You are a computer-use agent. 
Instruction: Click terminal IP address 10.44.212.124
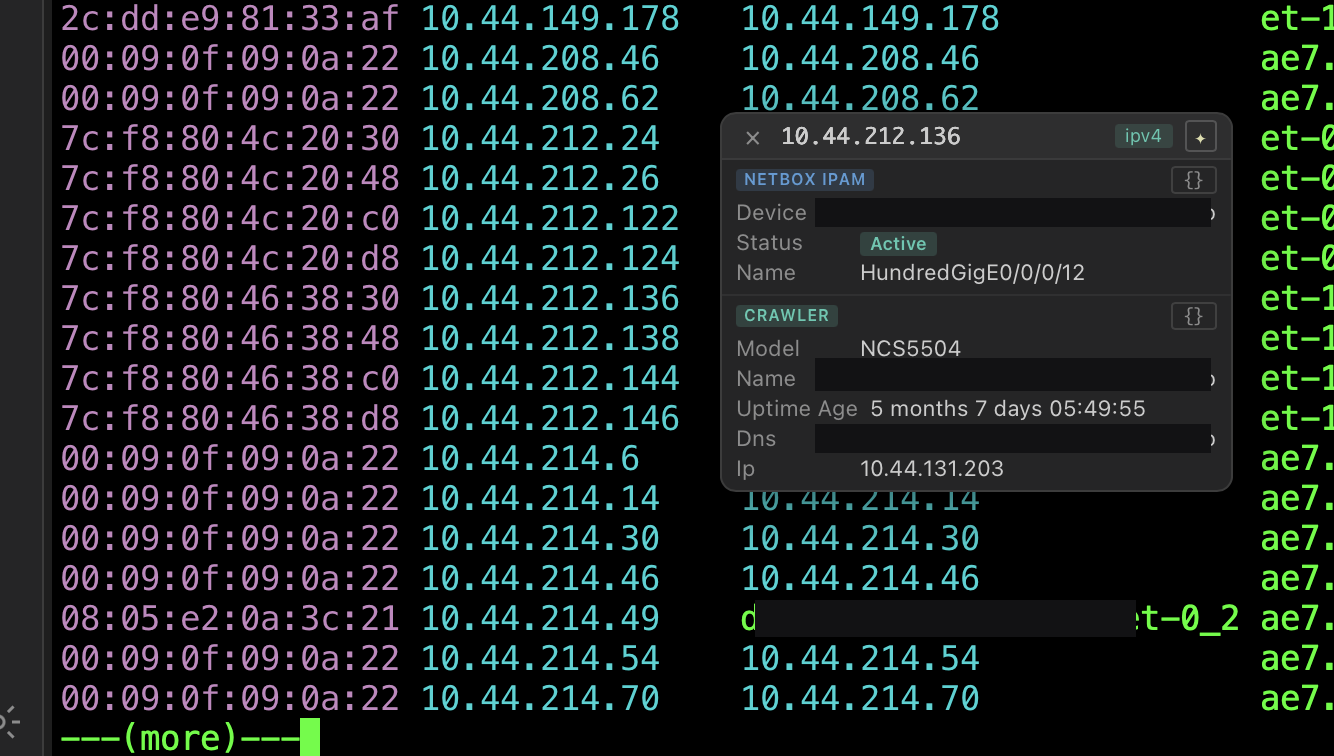pyautogui.click(x=550, y=258)
